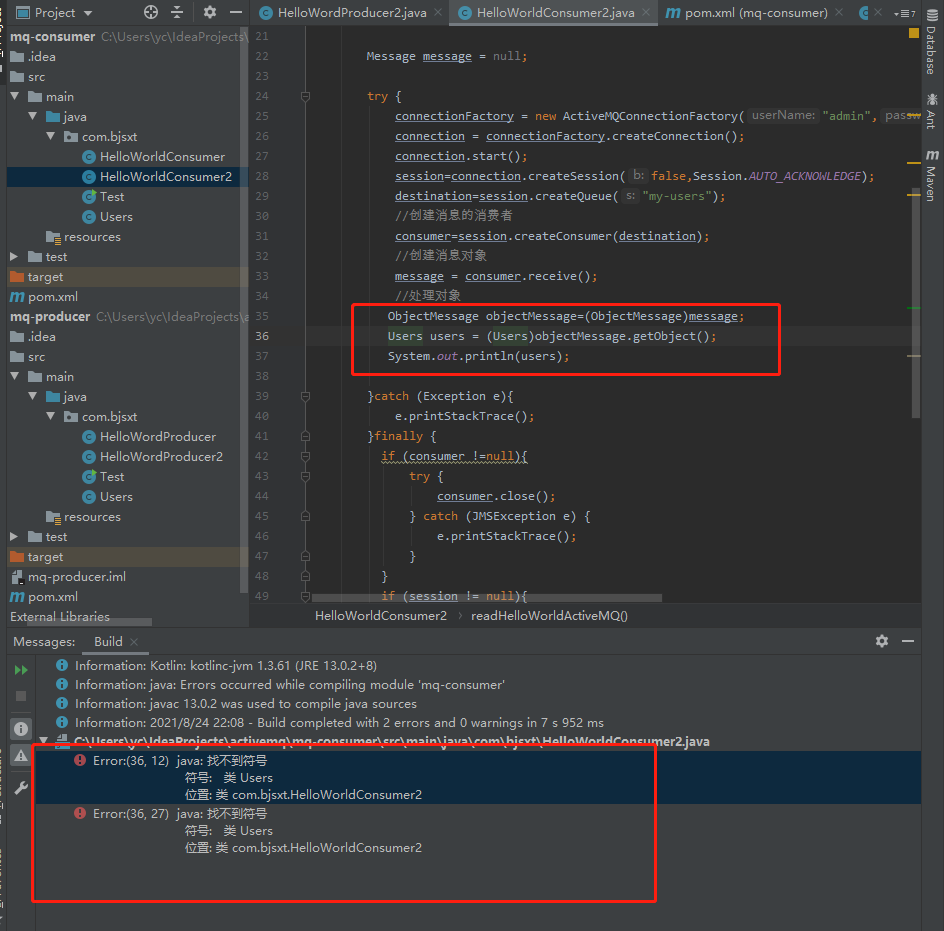Click readHelloWorldActiveMQ() breadcrumb
This screenshot has width=944, height=931.
(549, 615)
